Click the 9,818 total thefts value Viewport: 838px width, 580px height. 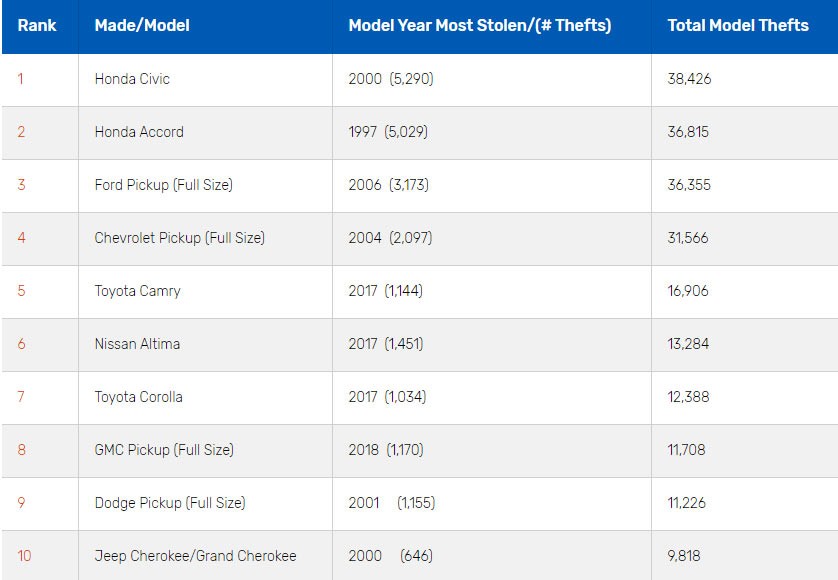[x=685, y=556]
